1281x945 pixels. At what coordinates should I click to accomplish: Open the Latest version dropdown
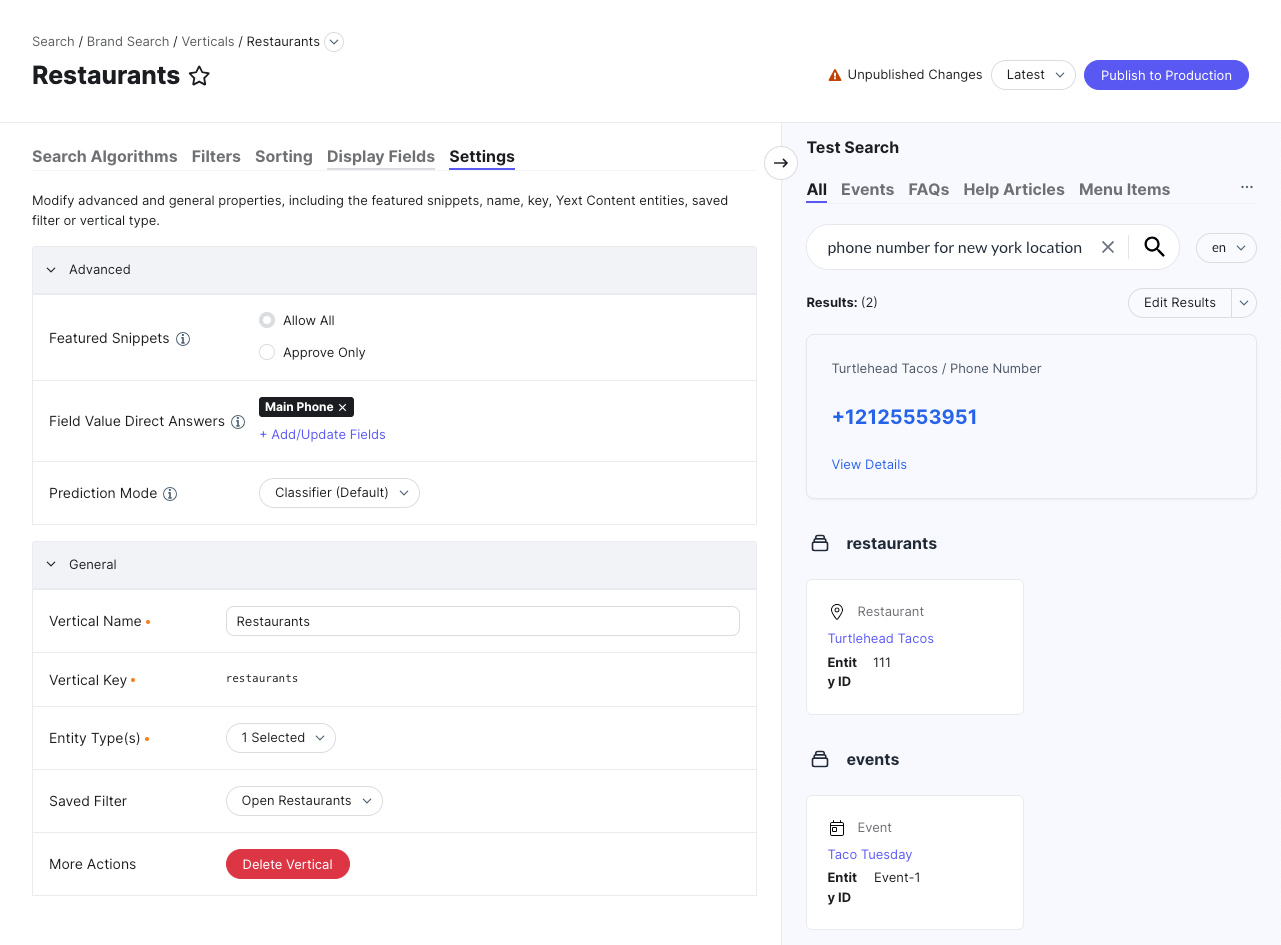point(1033,75)
